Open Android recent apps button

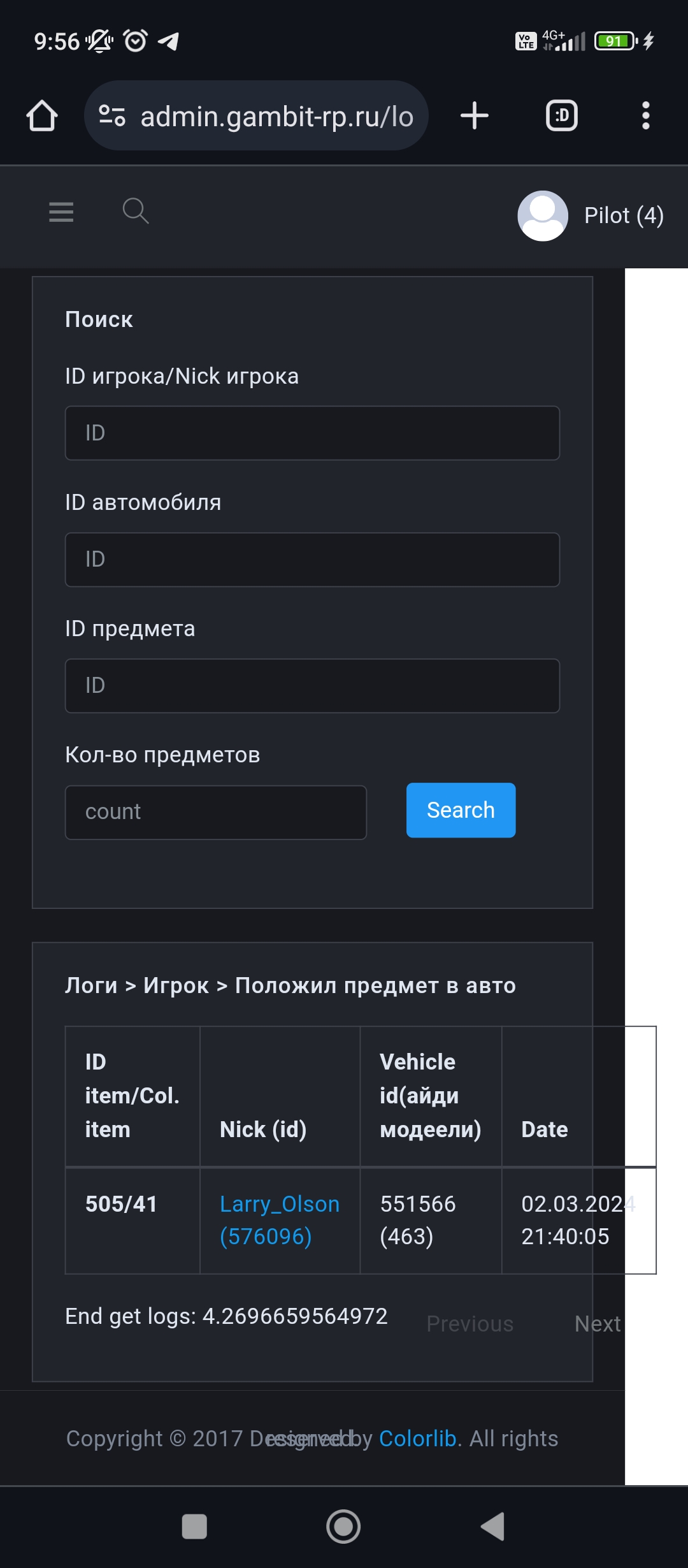click(x=194, y=1527)
